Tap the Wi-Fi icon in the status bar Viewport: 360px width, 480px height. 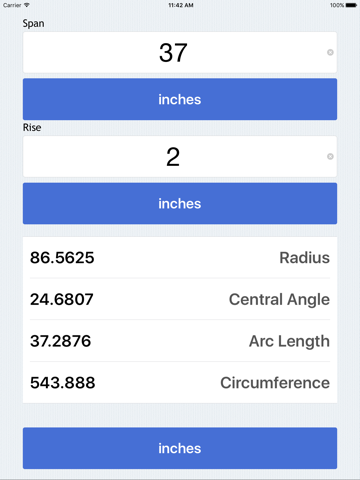tap(27, 5)
